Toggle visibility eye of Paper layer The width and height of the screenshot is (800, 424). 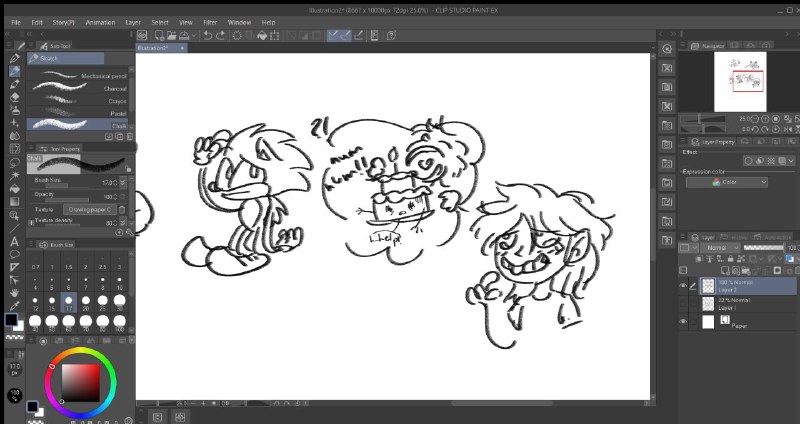683,321
